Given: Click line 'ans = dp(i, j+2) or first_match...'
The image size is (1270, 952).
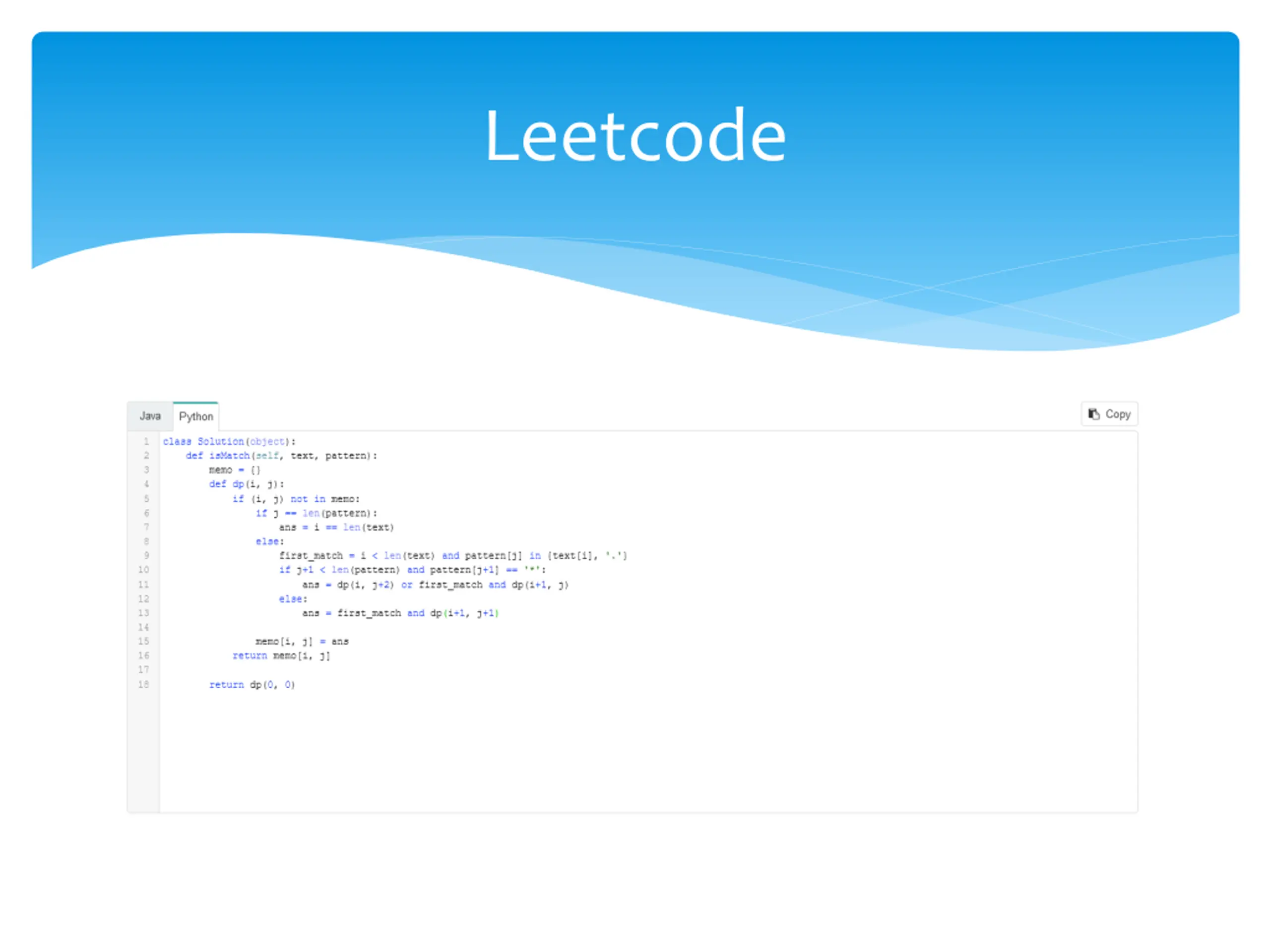Looking at the screenshot, I should coord(435,585).
